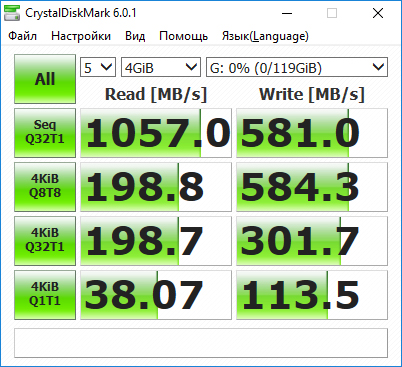
Task: Minimize the CrystalDiskMark window
Action: coord(287,13)
